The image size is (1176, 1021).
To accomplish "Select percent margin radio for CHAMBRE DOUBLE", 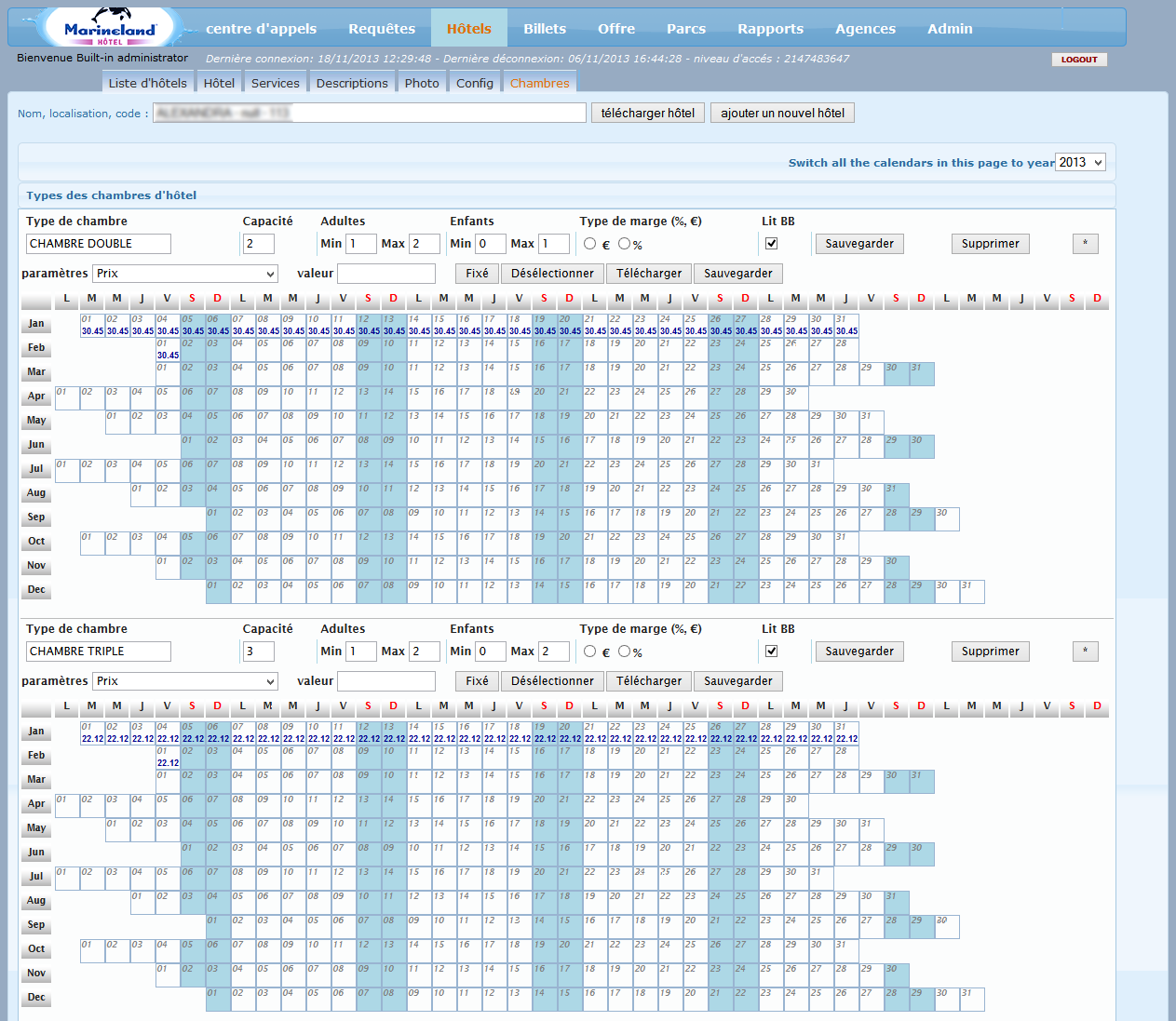I will click(x=625, y=244).
